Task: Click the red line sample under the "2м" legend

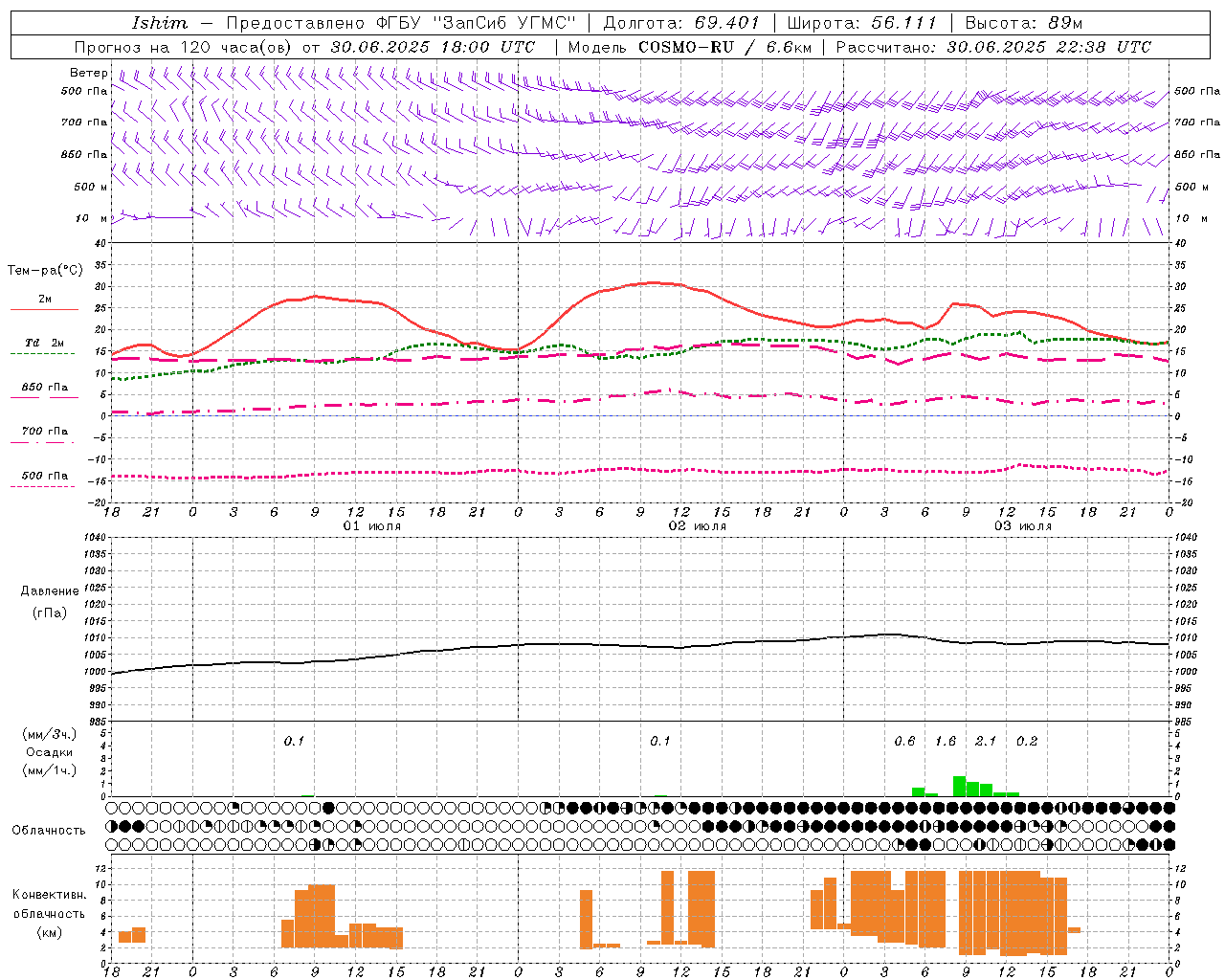Action: coord(44,309)
